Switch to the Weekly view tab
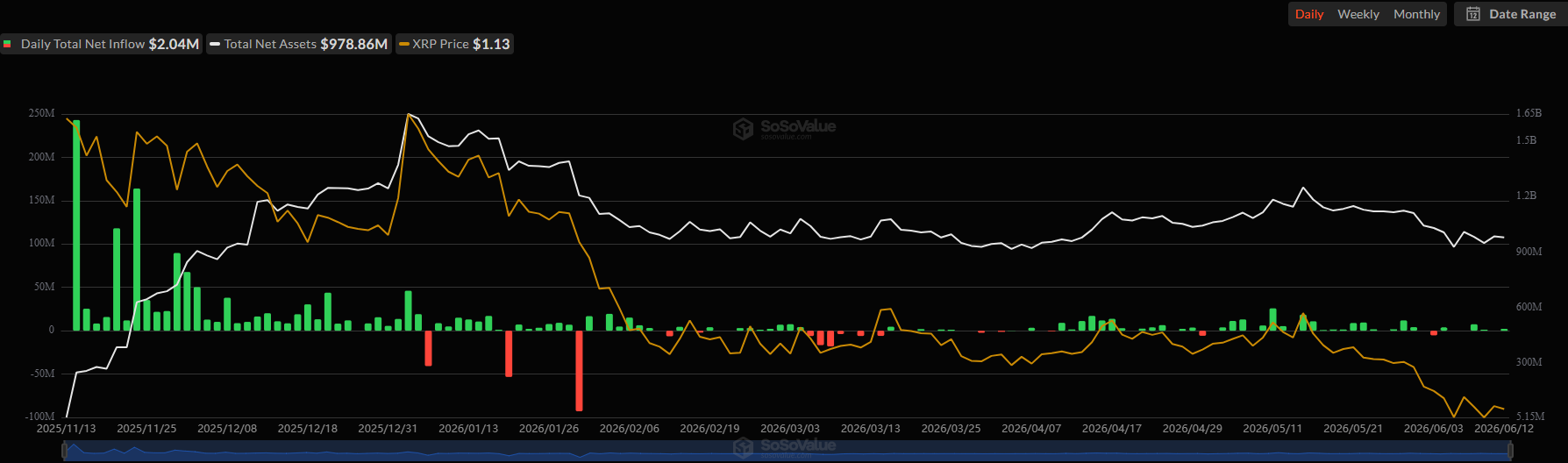Viewport: 1568px width, 463px height. (1358, 14)
